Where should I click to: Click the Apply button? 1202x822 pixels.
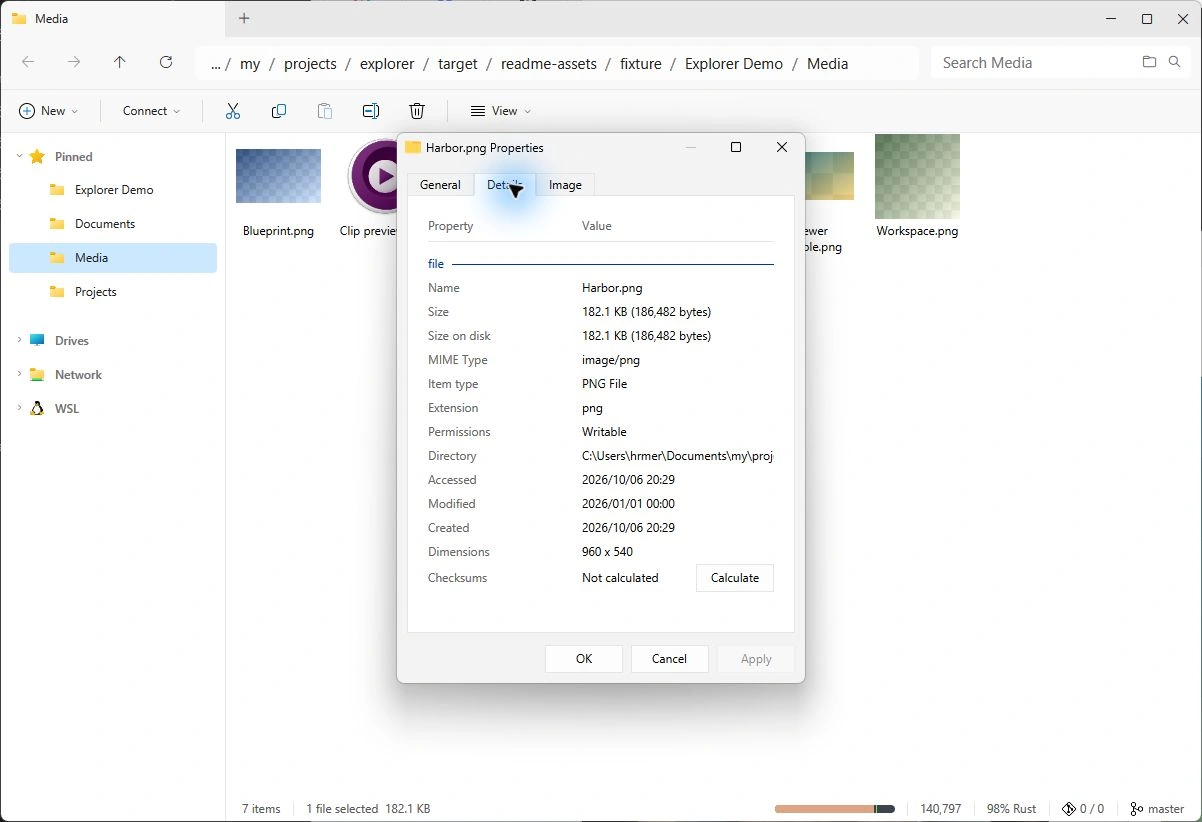[x=756, y=659]
